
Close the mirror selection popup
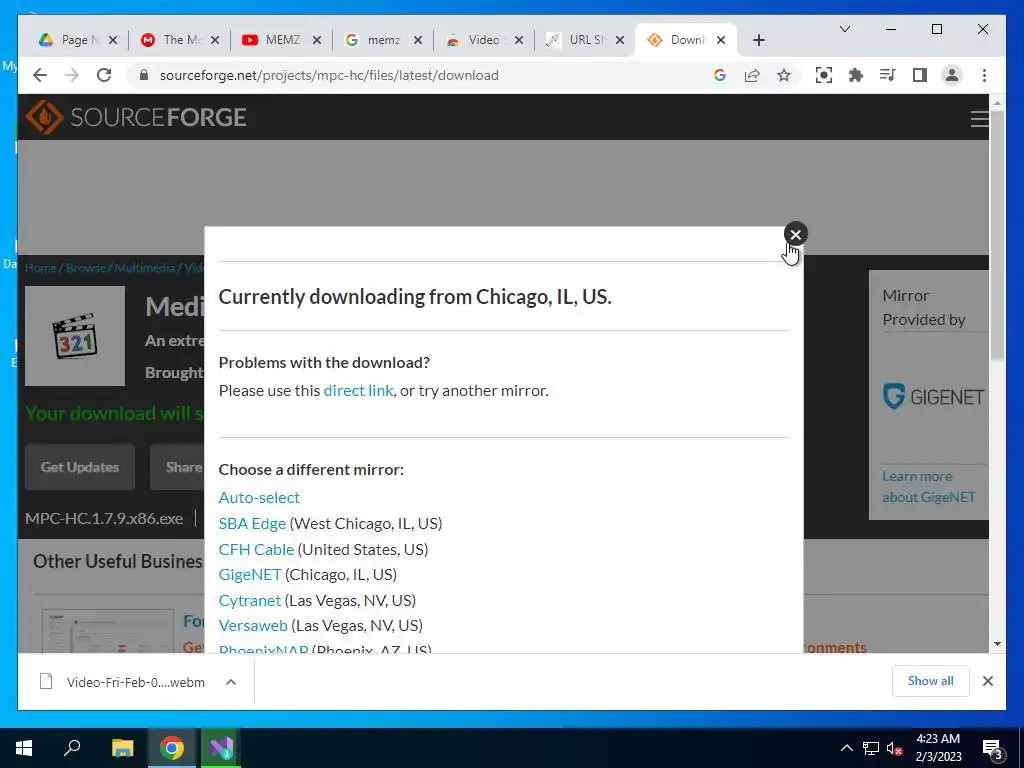tap(795, 234)
